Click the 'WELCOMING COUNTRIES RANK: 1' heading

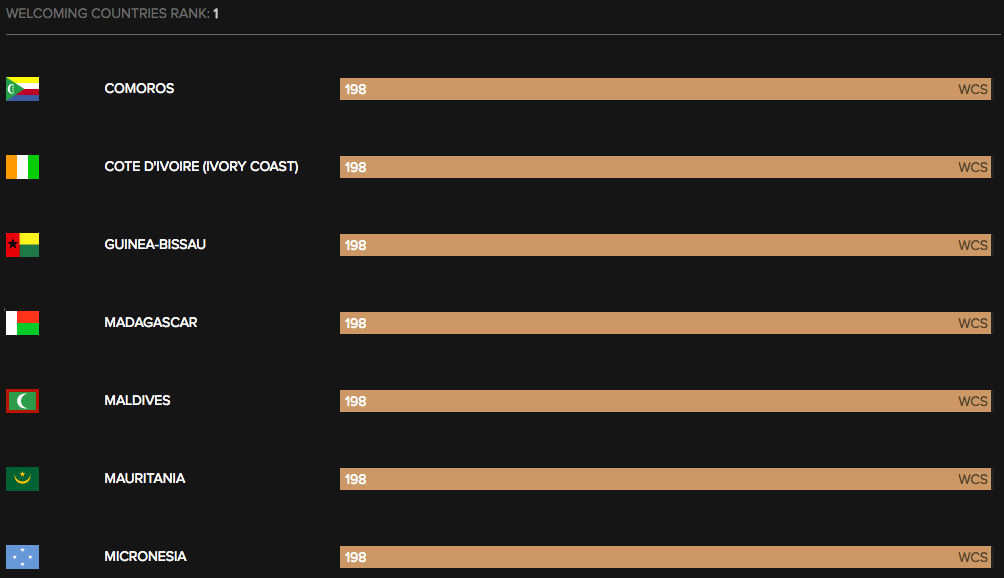coord(113,13)
